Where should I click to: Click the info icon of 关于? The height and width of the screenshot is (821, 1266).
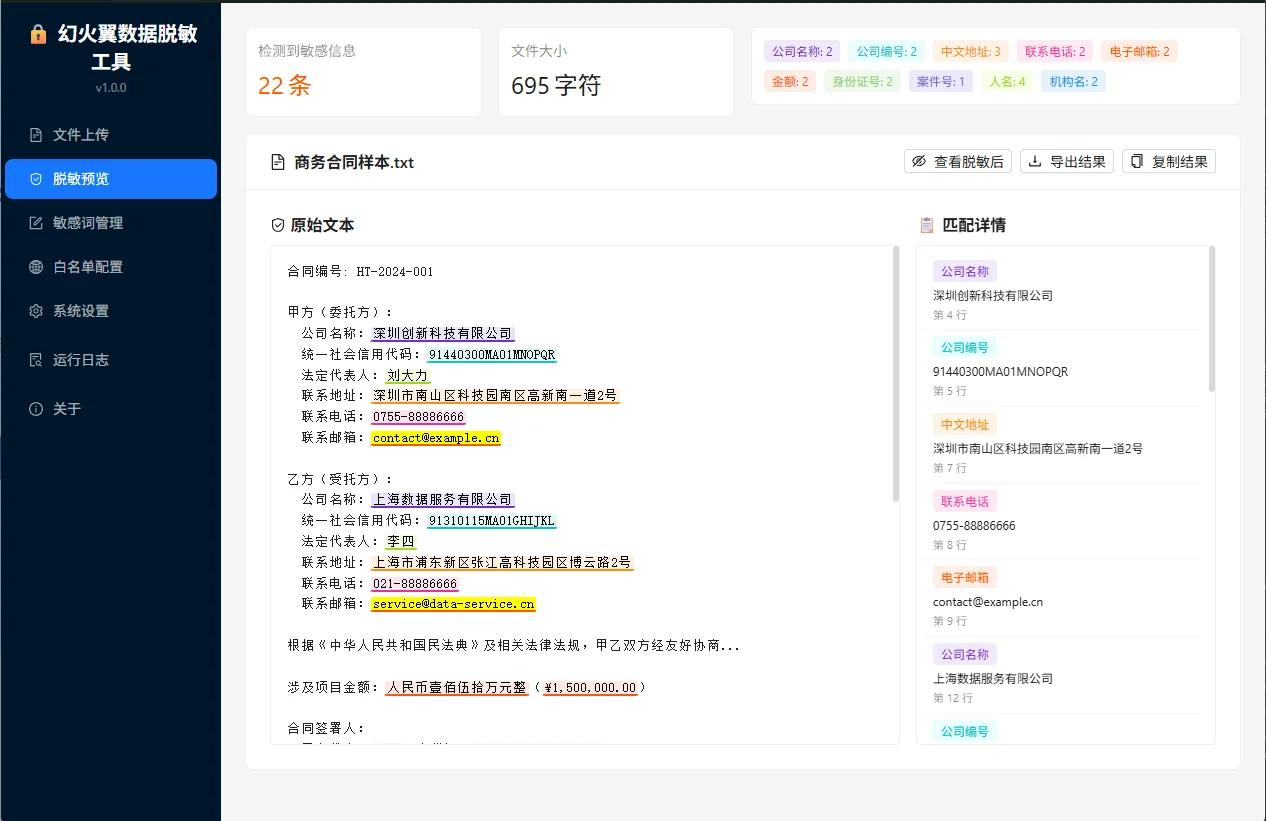(36, 409)
